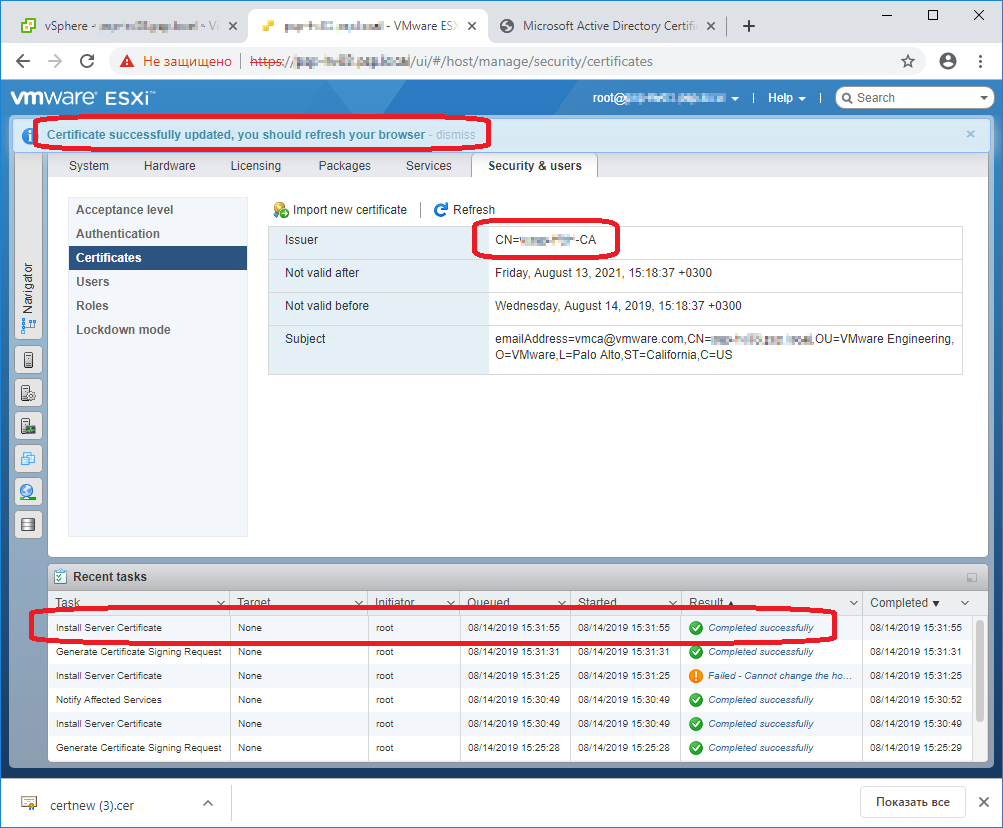Screen dimensions: 1003x828
Task: Select the Generate CSR task at 15:25:28
Action: pyautogui.click(x=512, y=748)
